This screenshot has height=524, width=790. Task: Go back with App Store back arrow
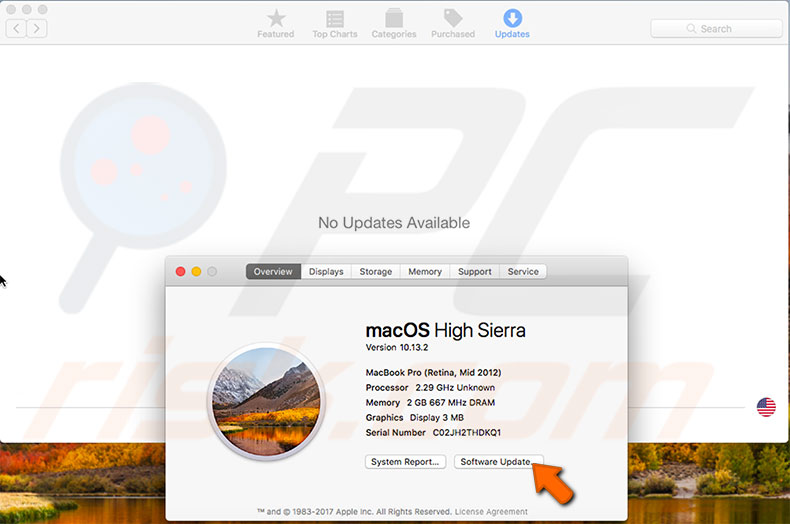tap(16, 28)
